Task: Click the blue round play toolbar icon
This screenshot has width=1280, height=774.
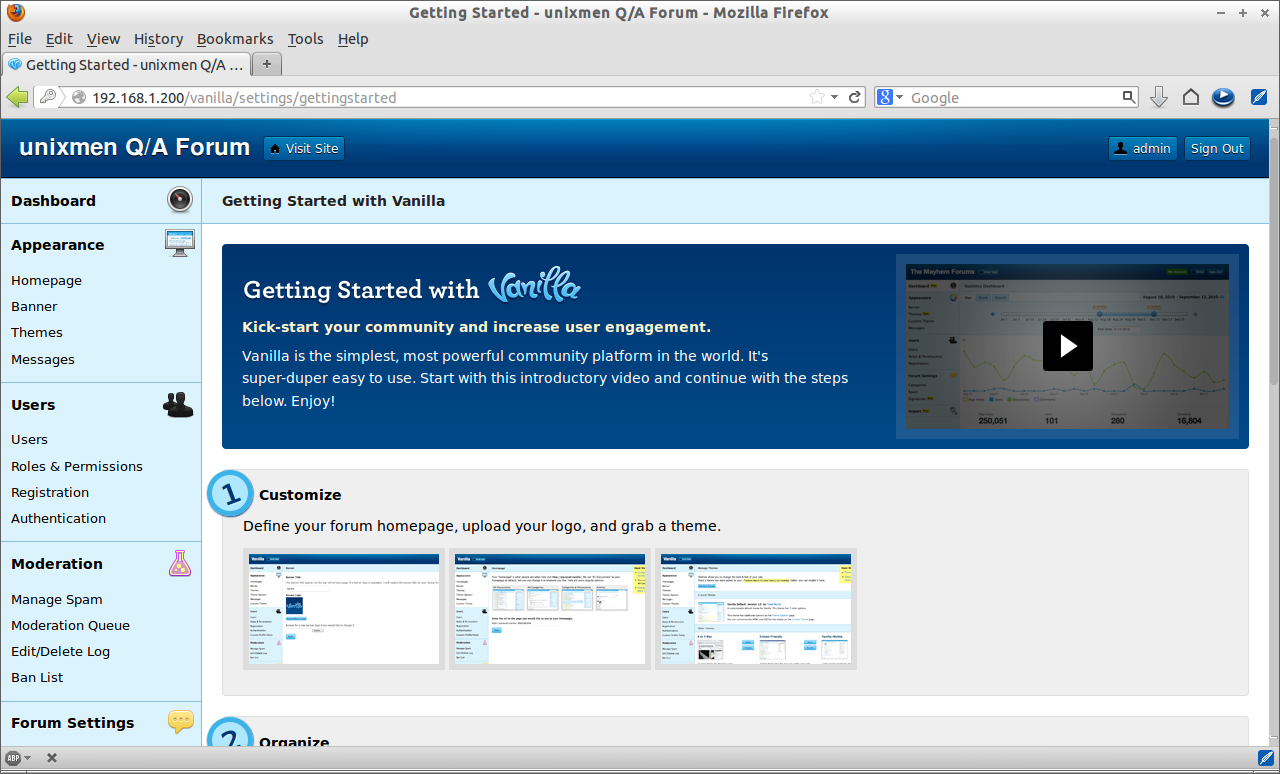Action: (1223, 97)
